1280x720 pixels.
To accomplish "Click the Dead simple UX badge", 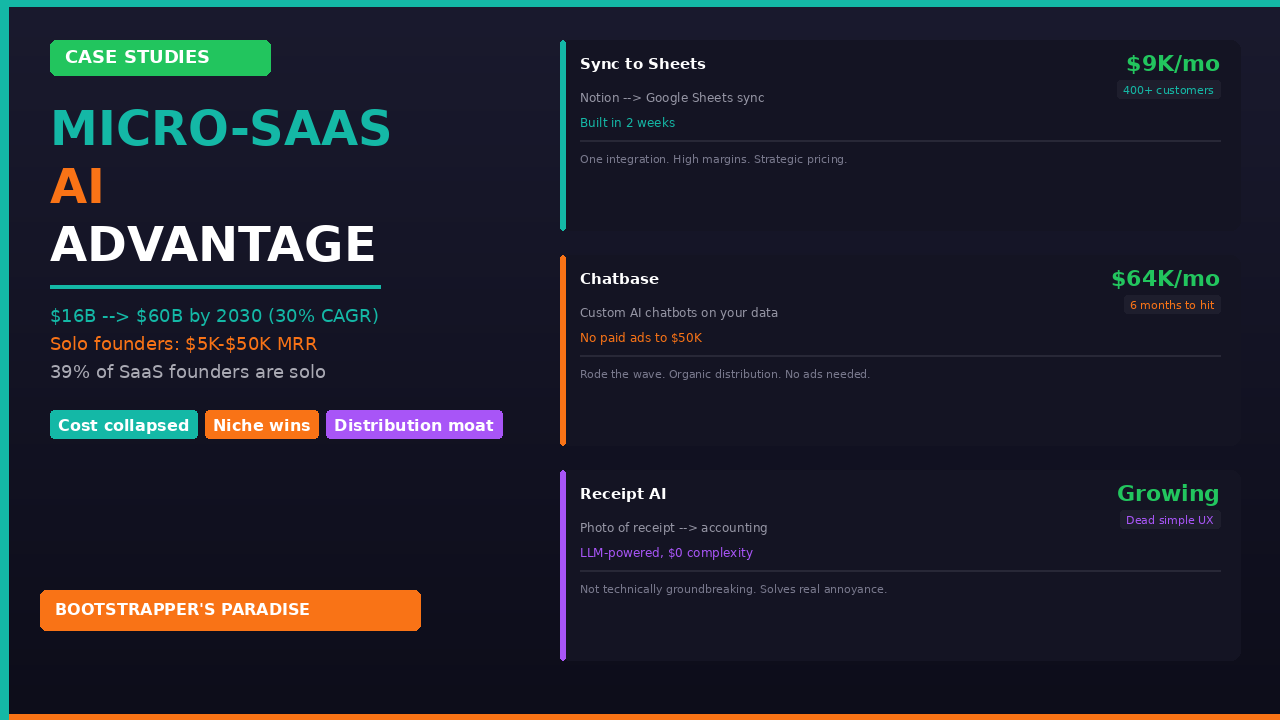I will click(1169, 520).
